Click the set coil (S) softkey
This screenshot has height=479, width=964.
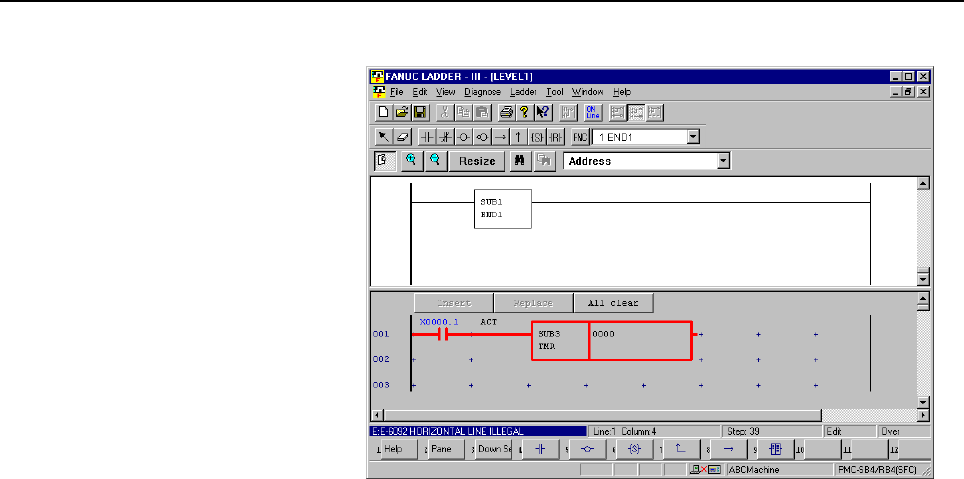click(635, 449)
